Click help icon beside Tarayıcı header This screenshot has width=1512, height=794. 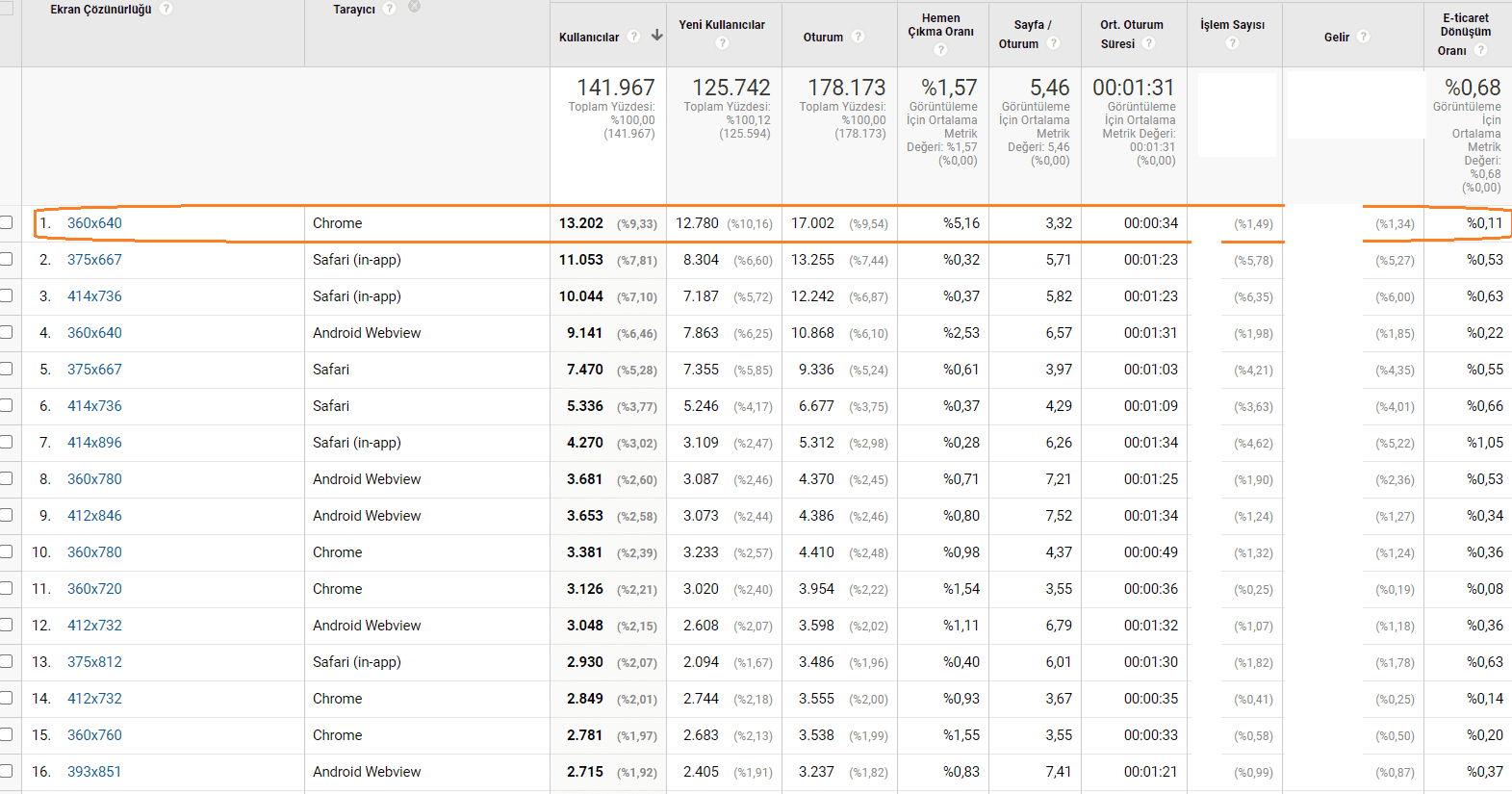390,9
